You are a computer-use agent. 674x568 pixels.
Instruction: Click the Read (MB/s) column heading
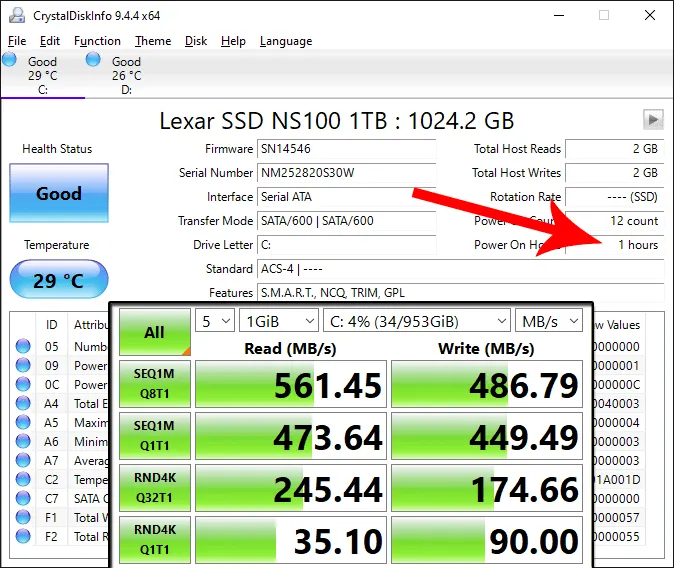[x=291, y=348]
